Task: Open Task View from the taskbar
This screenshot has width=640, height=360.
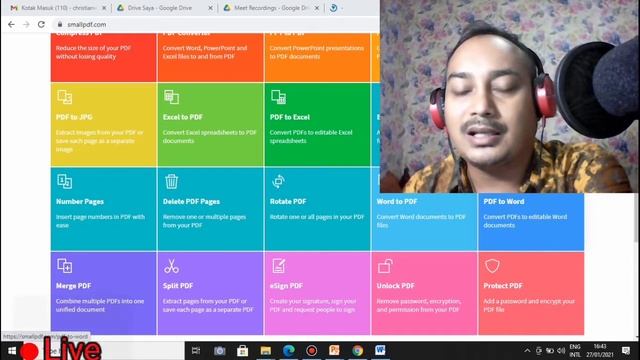Action: point(196,351)
